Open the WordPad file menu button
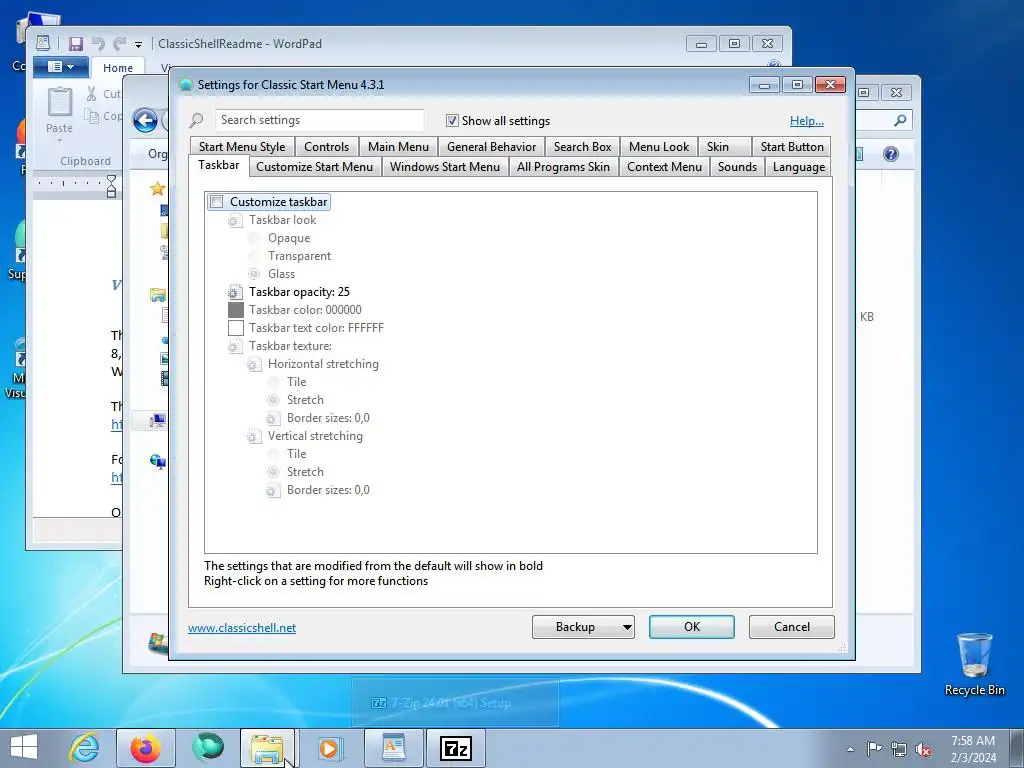 tap(59, 67)
